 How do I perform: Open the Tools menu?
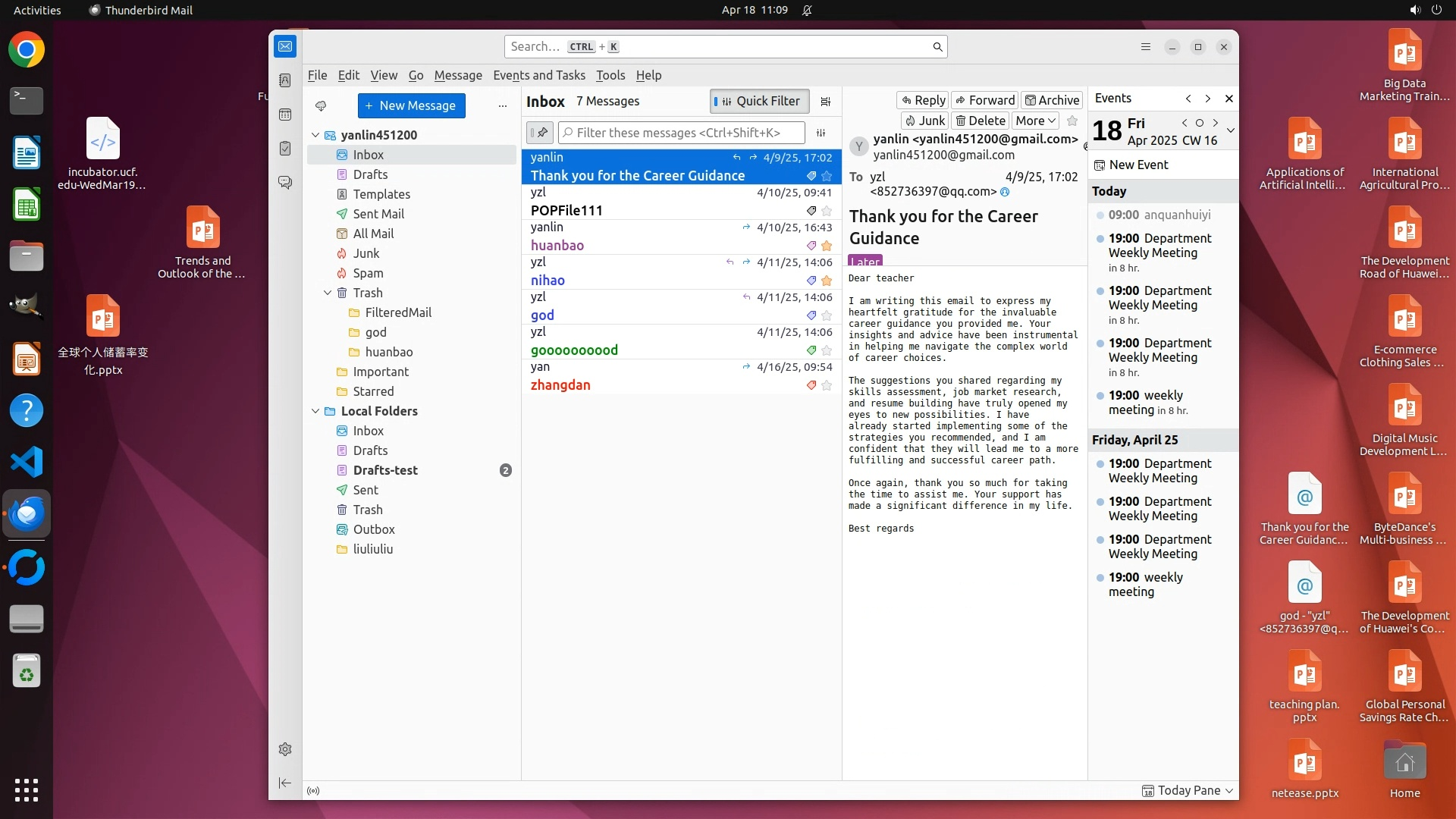pos(610,75)
